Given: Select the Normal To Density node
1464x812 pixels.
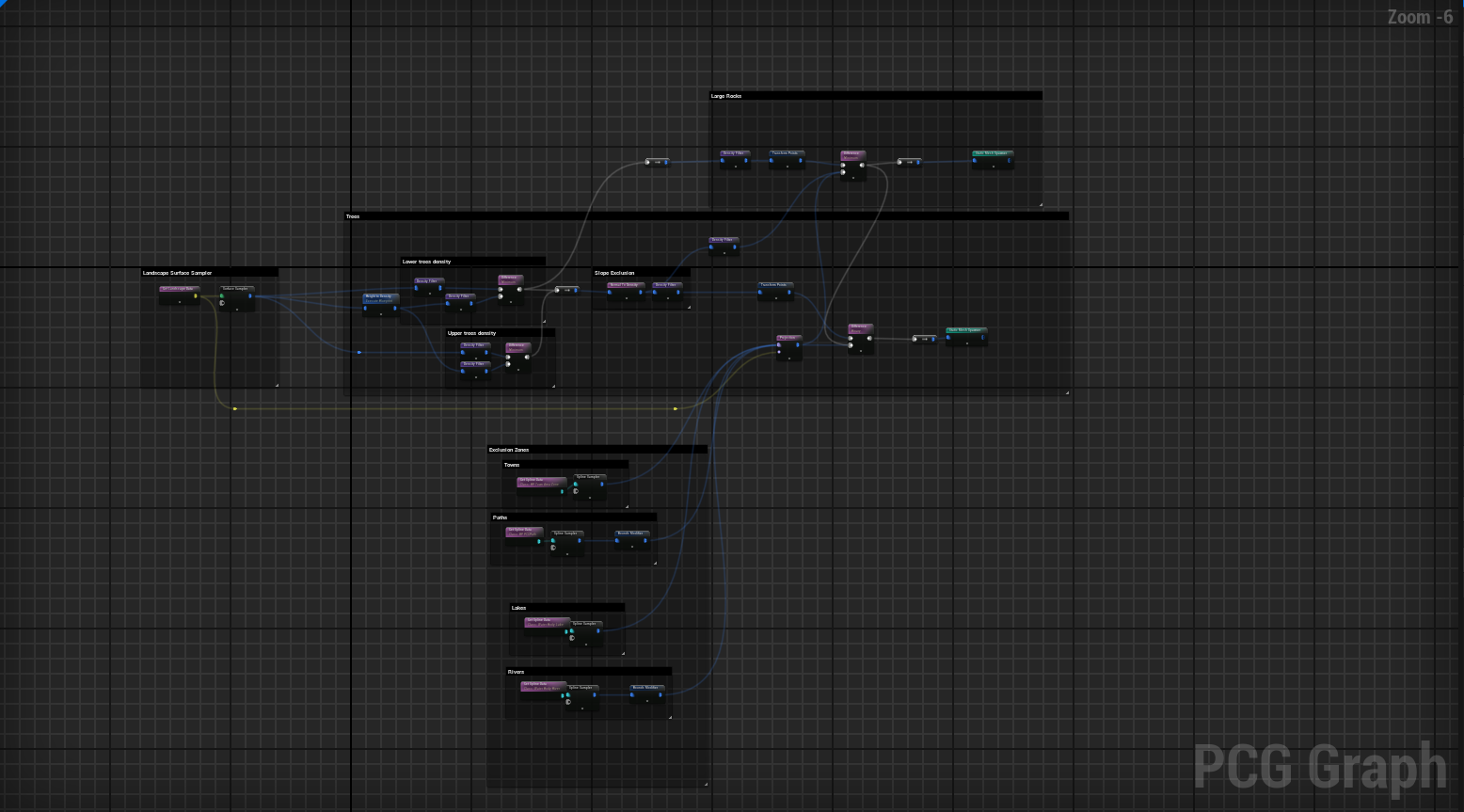Looking at the screenshot, I should [624, 285].
